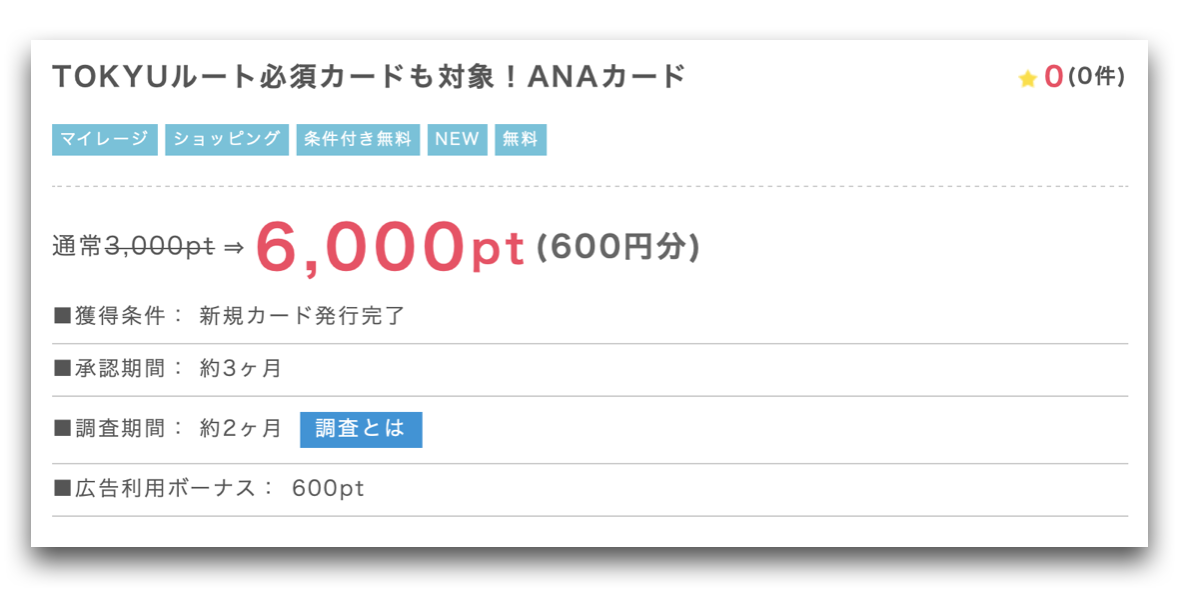1182x590 pixels.
Task: Click the struck-through 3,000pt regular value
Action: point(160,246)
